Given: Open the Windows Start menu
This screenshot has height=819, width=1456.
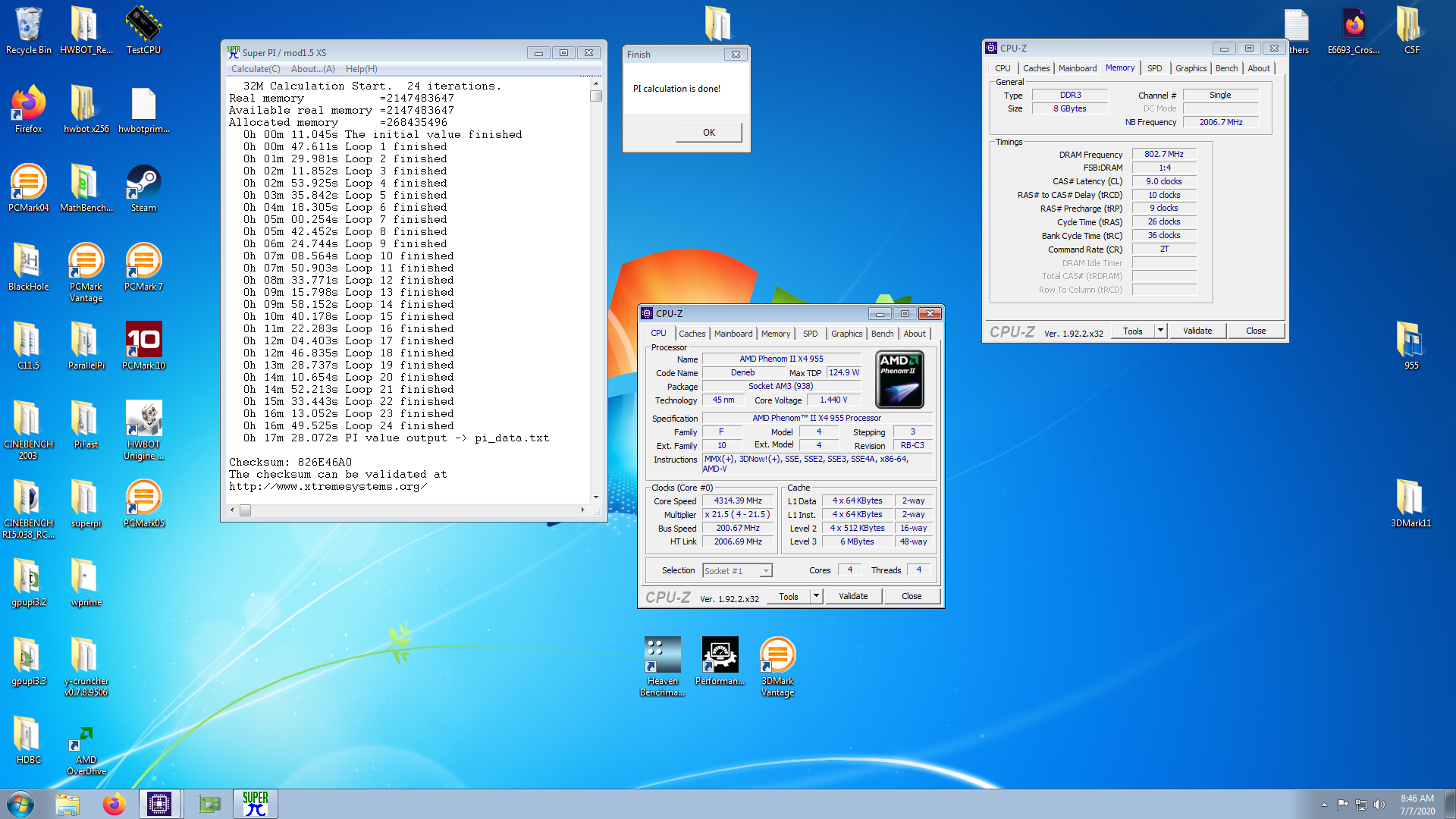Looking at the screenshot, I should pos(20,804).
